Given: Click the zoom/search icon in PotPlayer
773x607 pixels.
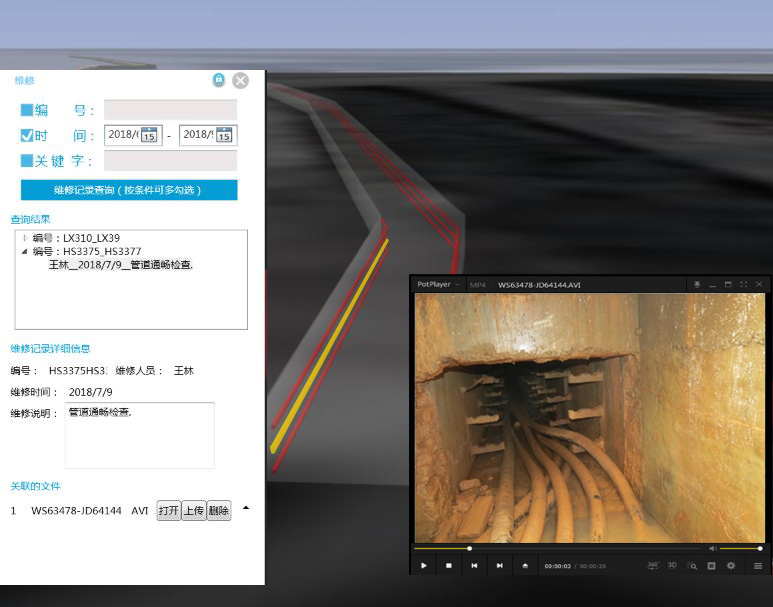Looking at the screenshot, I should tap(692, 566).
